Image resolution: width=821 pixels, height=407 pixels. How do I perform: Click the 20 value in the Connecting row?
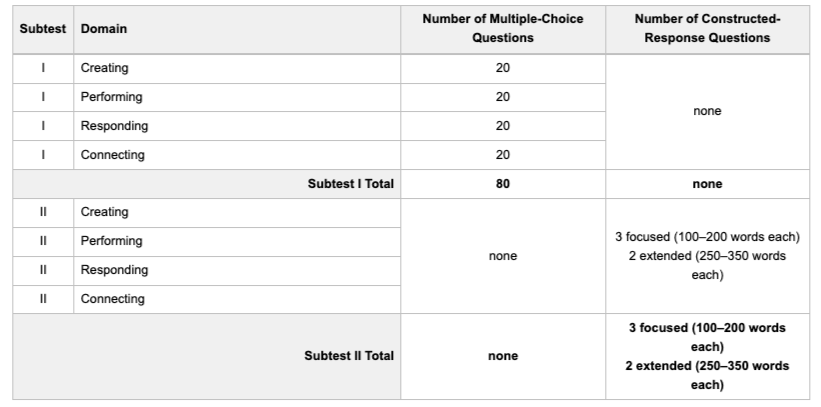503,155
